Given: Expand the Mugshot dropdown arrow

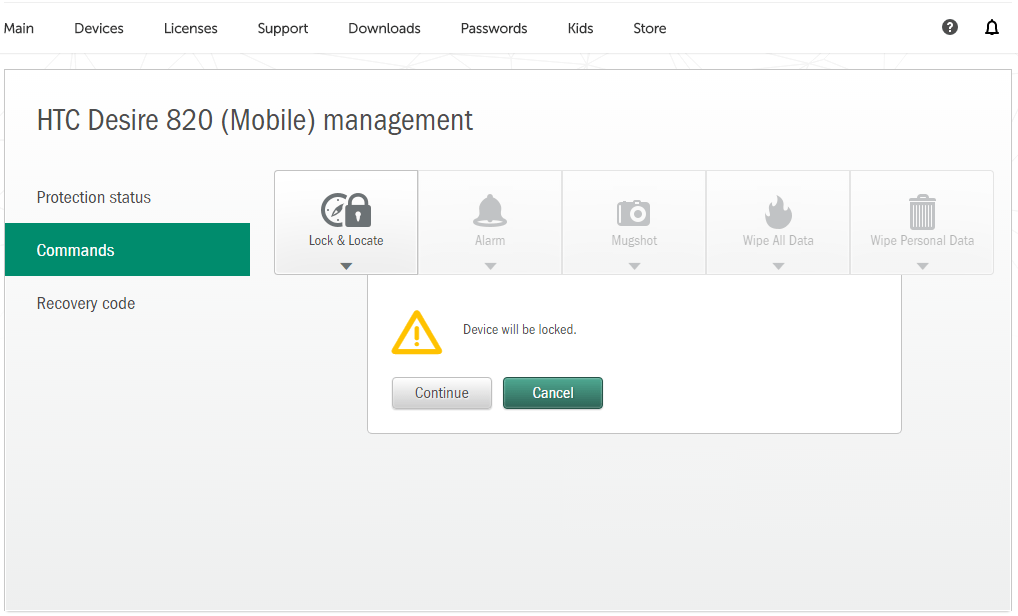Looking at the screenshot, I should [x=634, y=266].
